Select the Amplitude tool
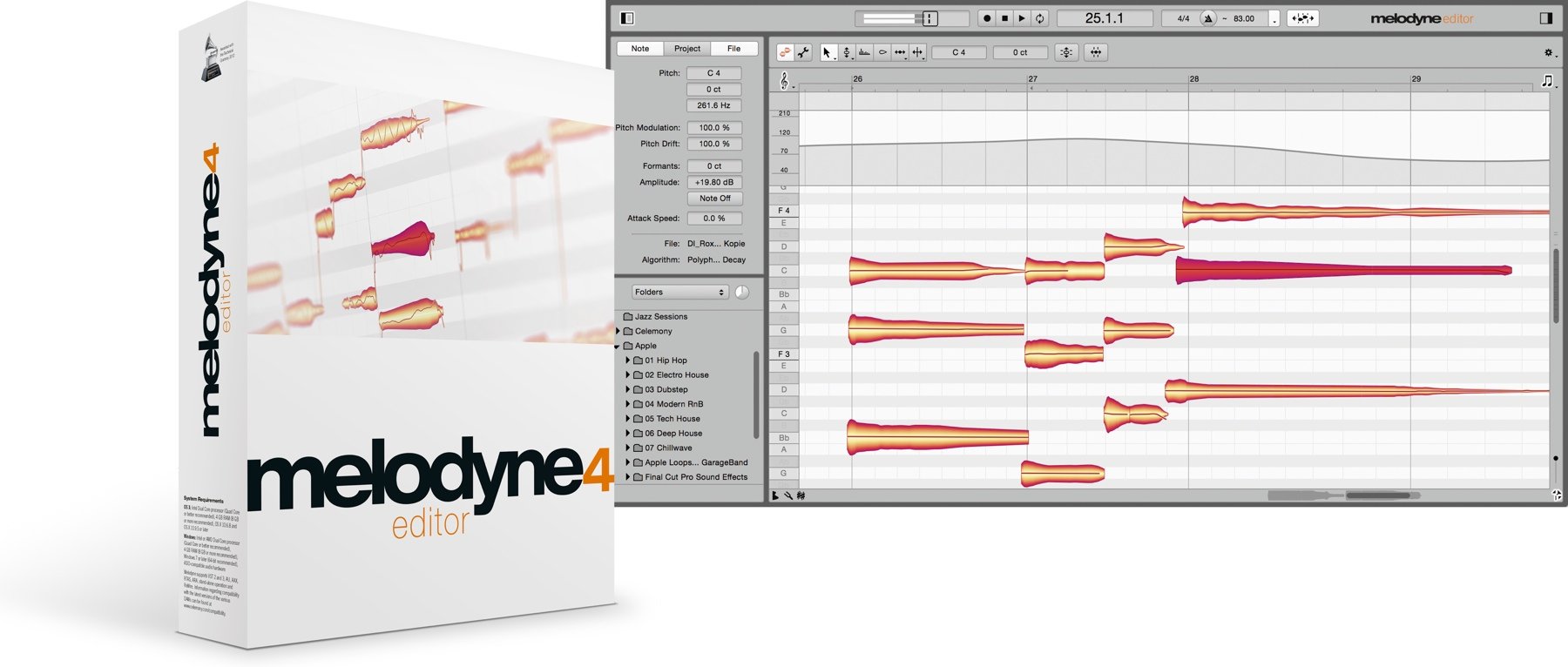This screenshot has height=667, width=1568. point(882,52)
